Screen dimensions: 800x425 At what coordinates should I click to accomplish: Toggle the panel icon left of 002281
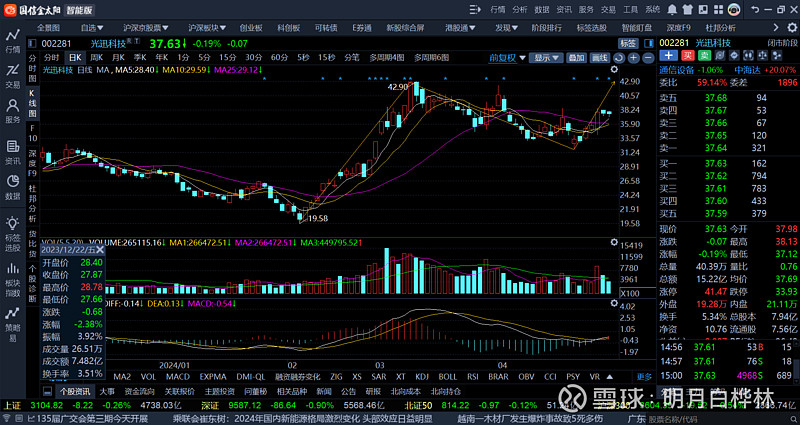coord(33,43)
